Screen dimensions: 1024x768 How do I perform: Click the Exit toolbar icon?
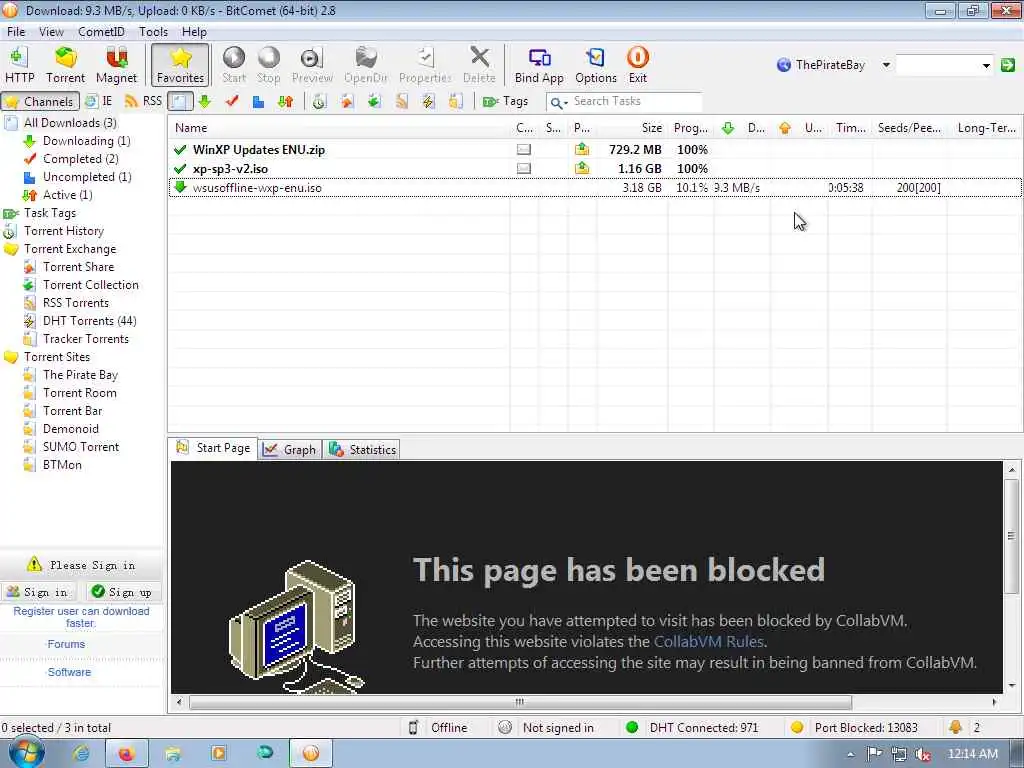[637, 65]
